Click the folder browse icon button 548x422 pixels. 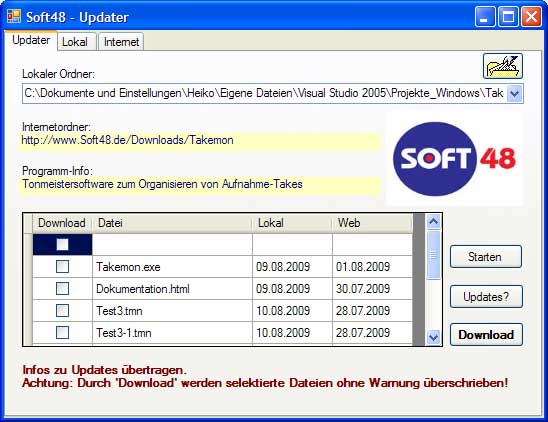tap(503, 66)
